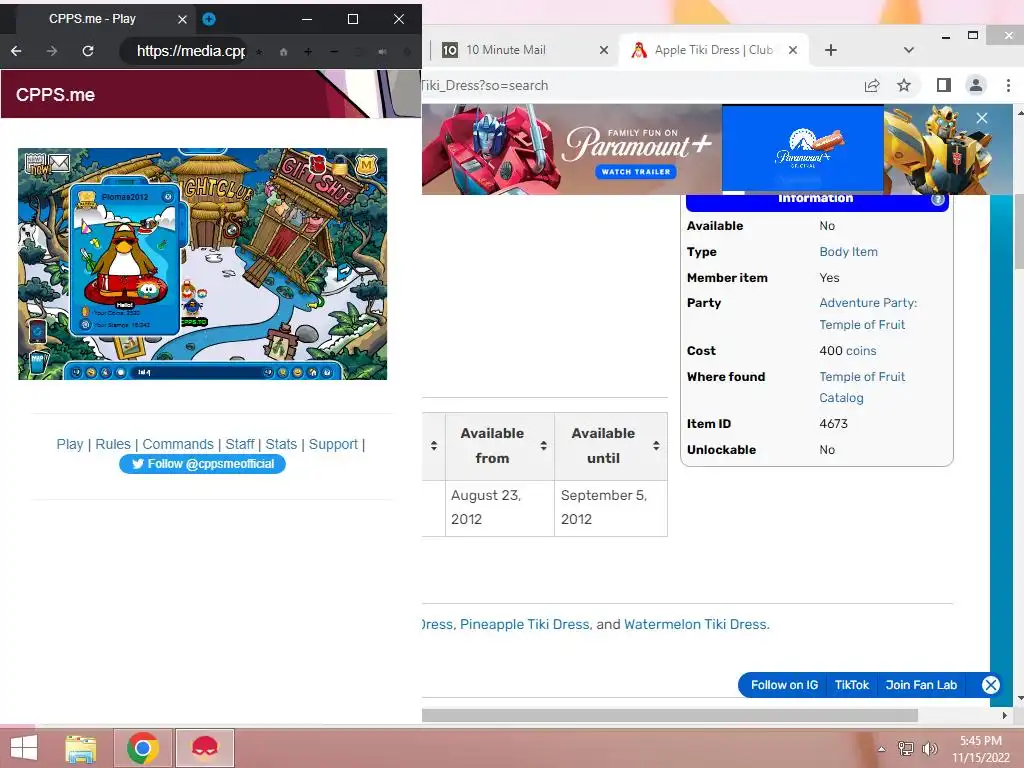Close the 10 Minute Mail tab
1024x768 pixels.
pos(604,50)
